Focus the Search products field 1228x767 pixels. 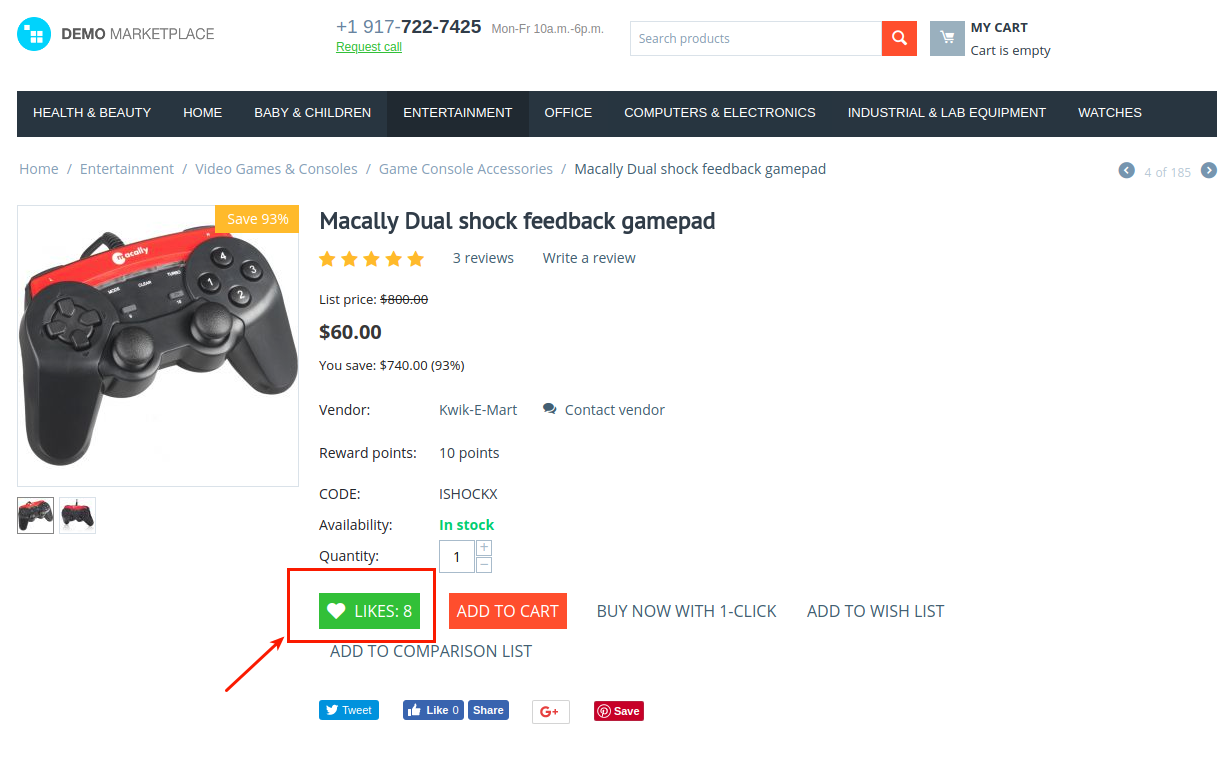point(756,38)
